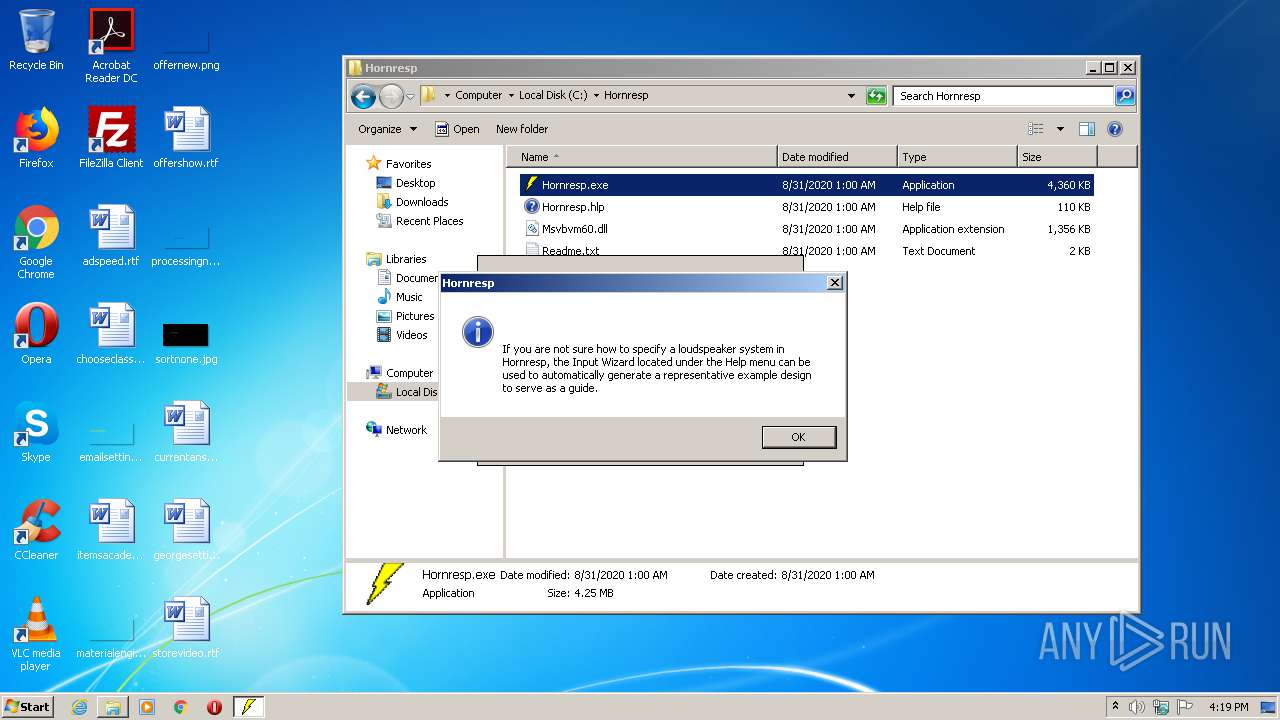
Task: Open Chrome from the taskbar
Action: [181, 706]
